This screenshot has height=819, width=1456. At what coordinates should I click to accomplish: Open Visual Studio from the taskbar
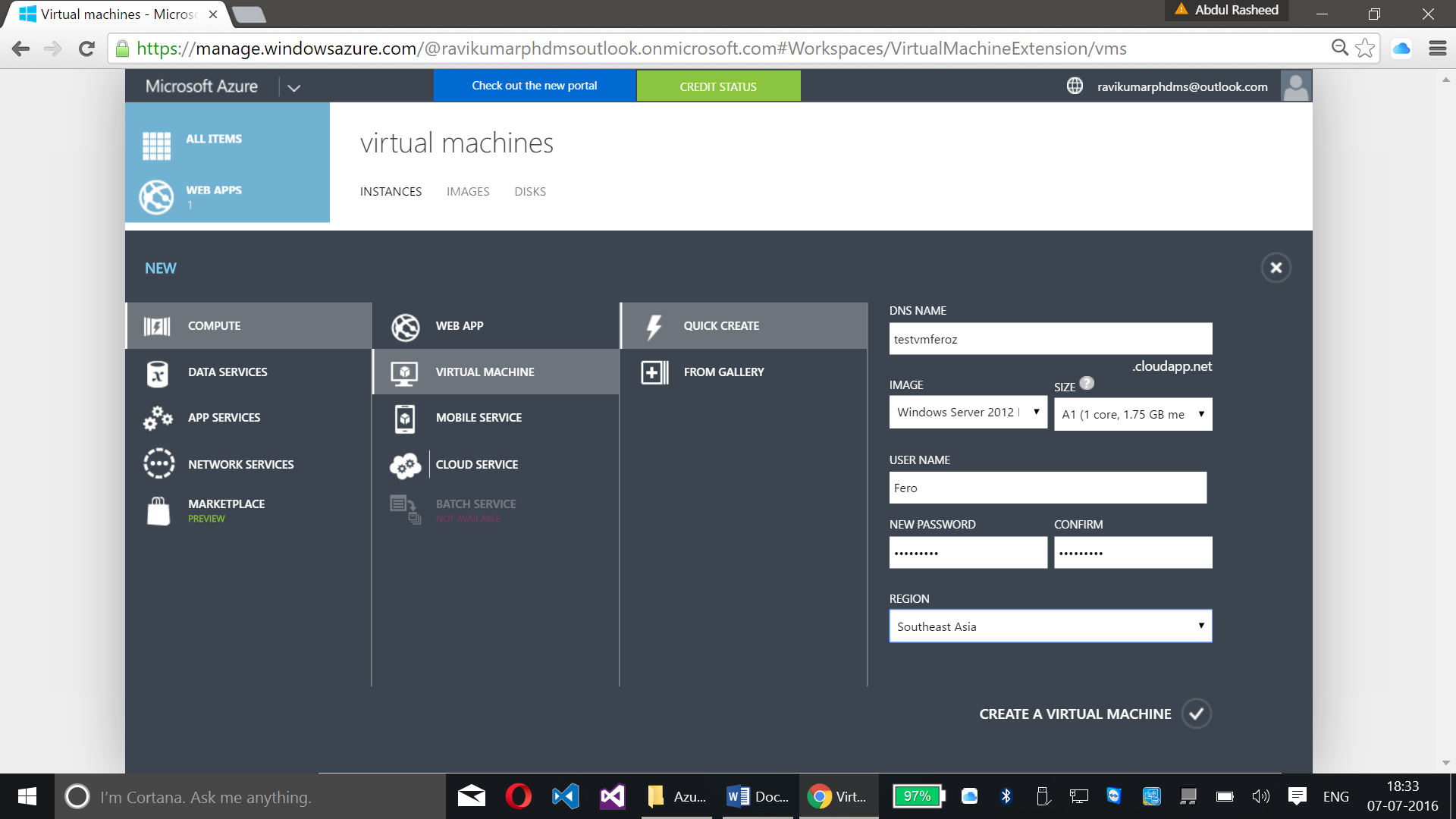tap(613, 796)
